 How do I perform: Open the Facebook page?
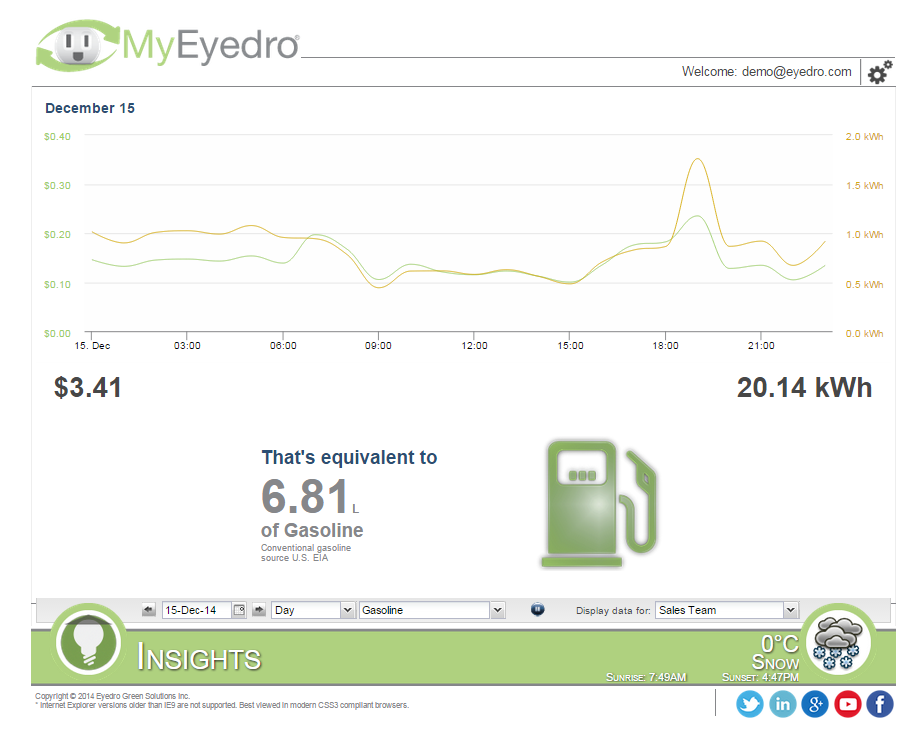point(880,704)
